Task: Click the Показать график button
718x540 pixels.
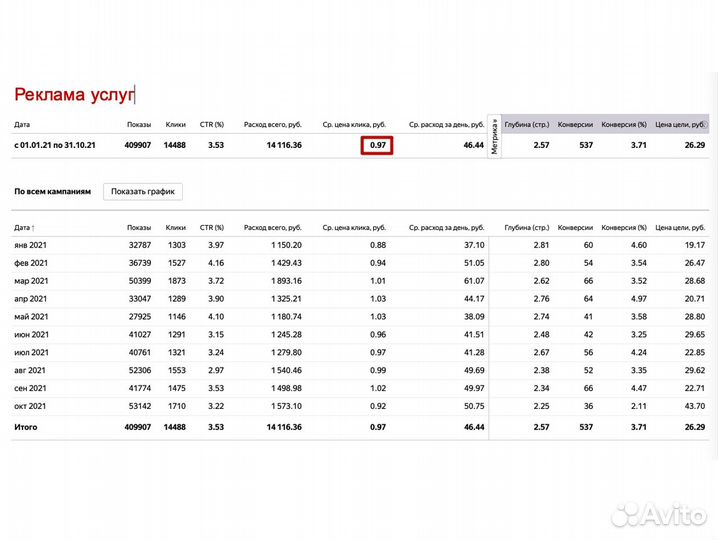Action: (143, 191)
